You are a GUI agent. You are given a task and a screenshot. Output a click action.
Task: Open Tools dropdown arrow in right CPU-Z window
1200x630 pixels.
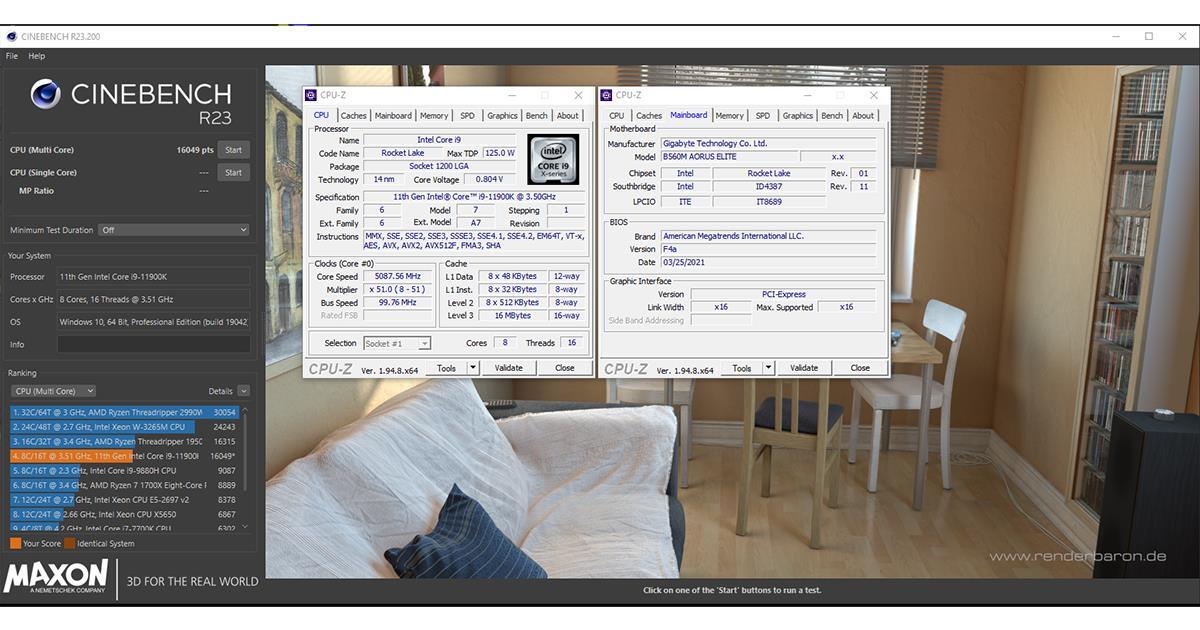(769, 368)
